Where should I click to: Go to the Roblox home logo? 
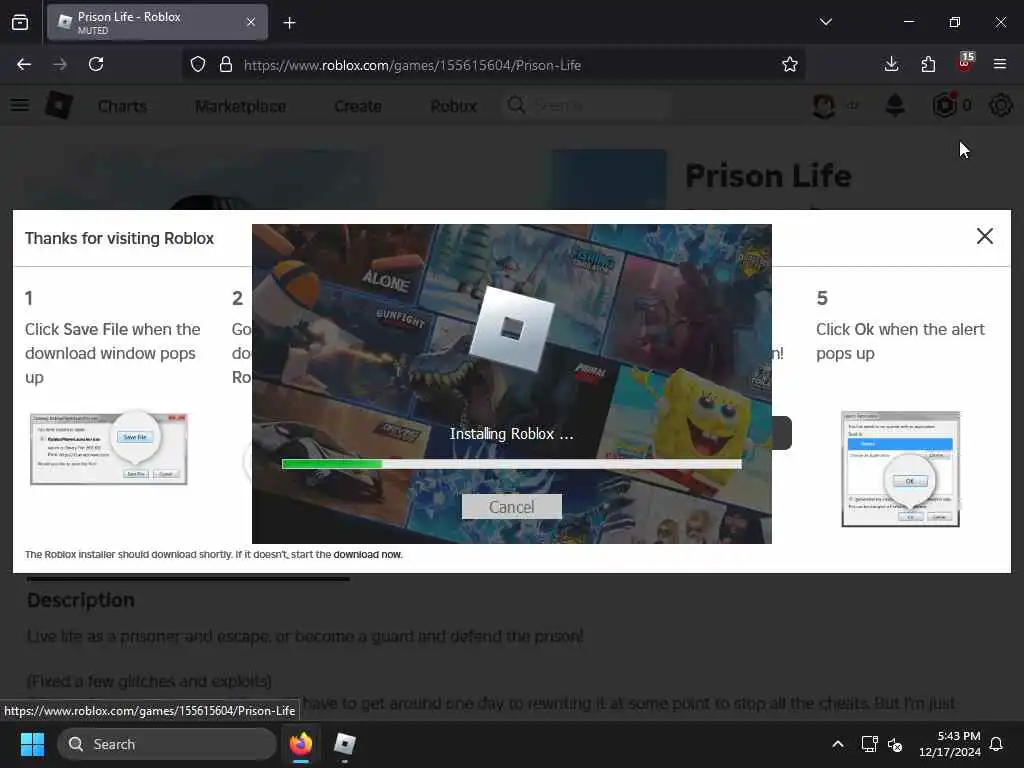point(59,105)
